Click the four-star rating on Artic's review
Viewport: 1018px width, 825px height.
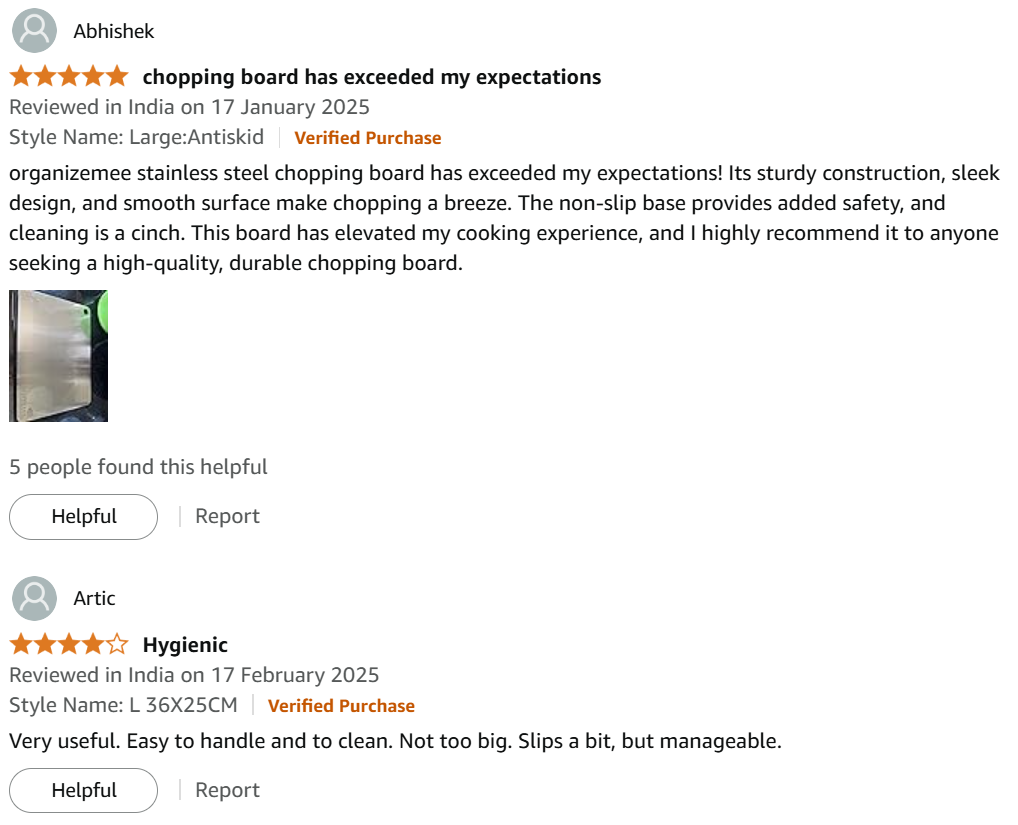69,644
